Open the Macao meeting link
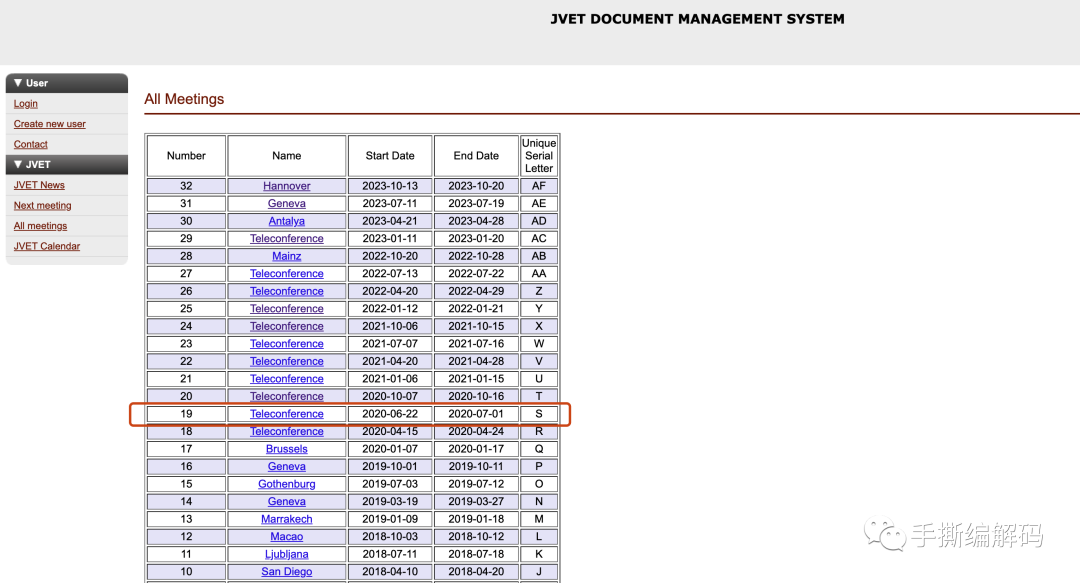 [287, 537]
